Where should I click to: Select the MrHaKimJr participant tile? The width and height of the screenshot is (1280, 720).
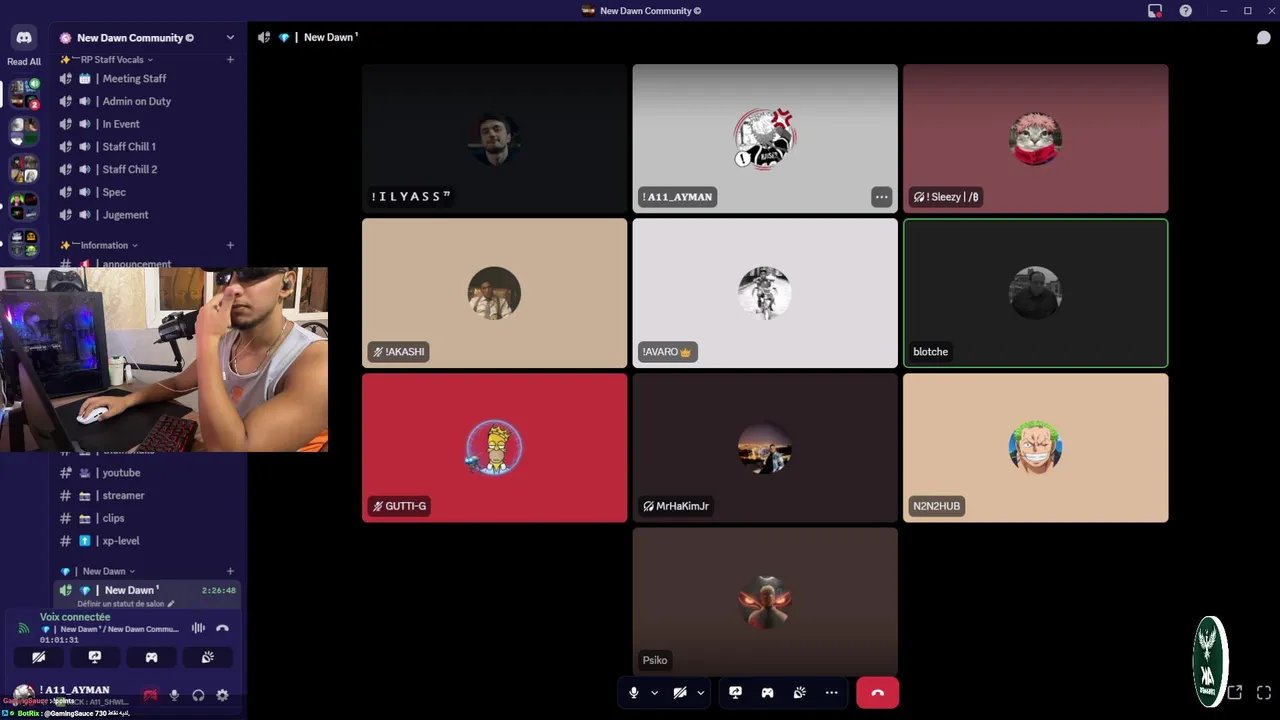(x=765, y=448)
